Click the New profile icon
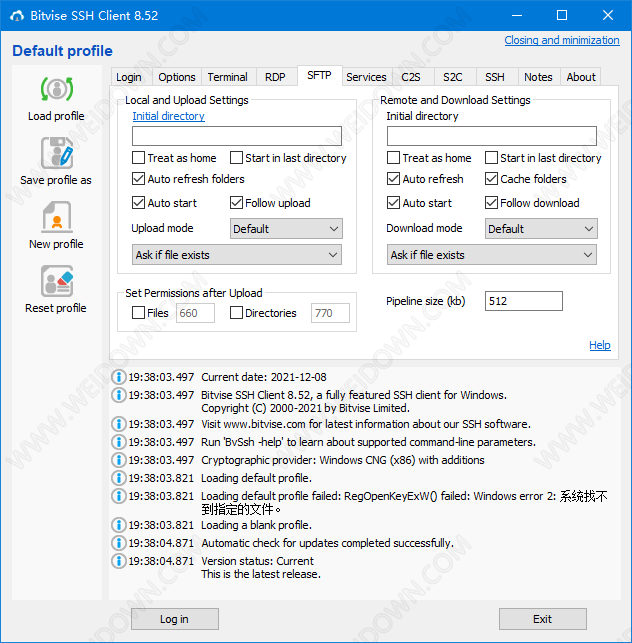 pos(57,217)
